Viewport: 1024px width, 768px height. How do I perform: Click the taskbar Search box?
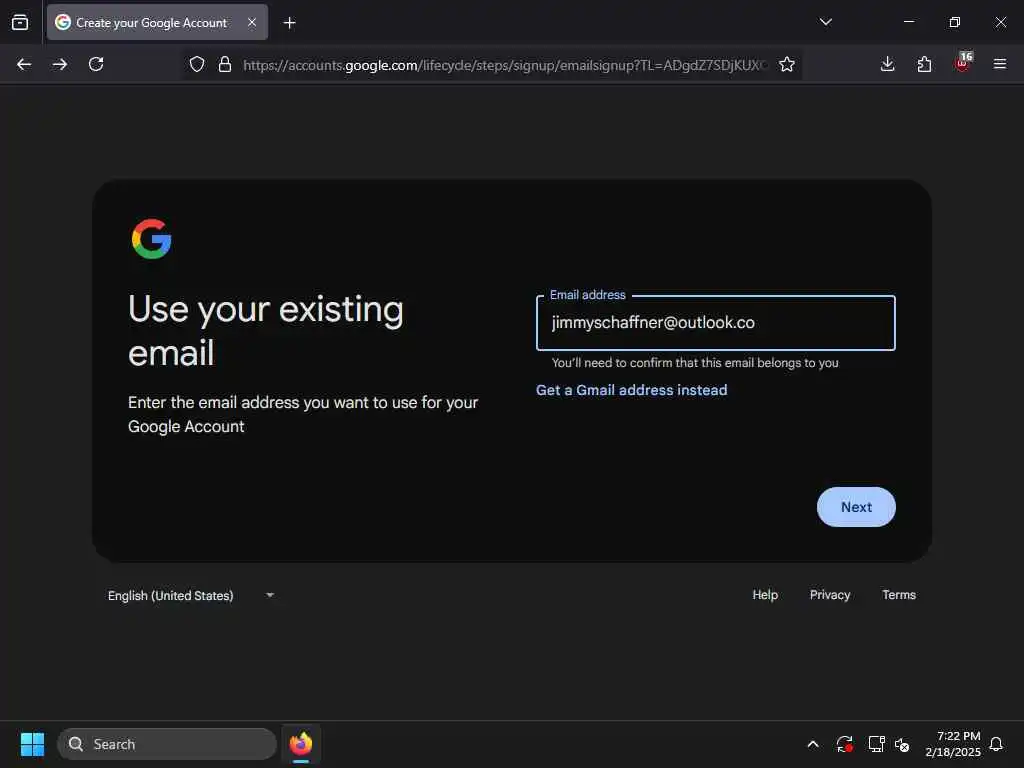coord(167,744)
